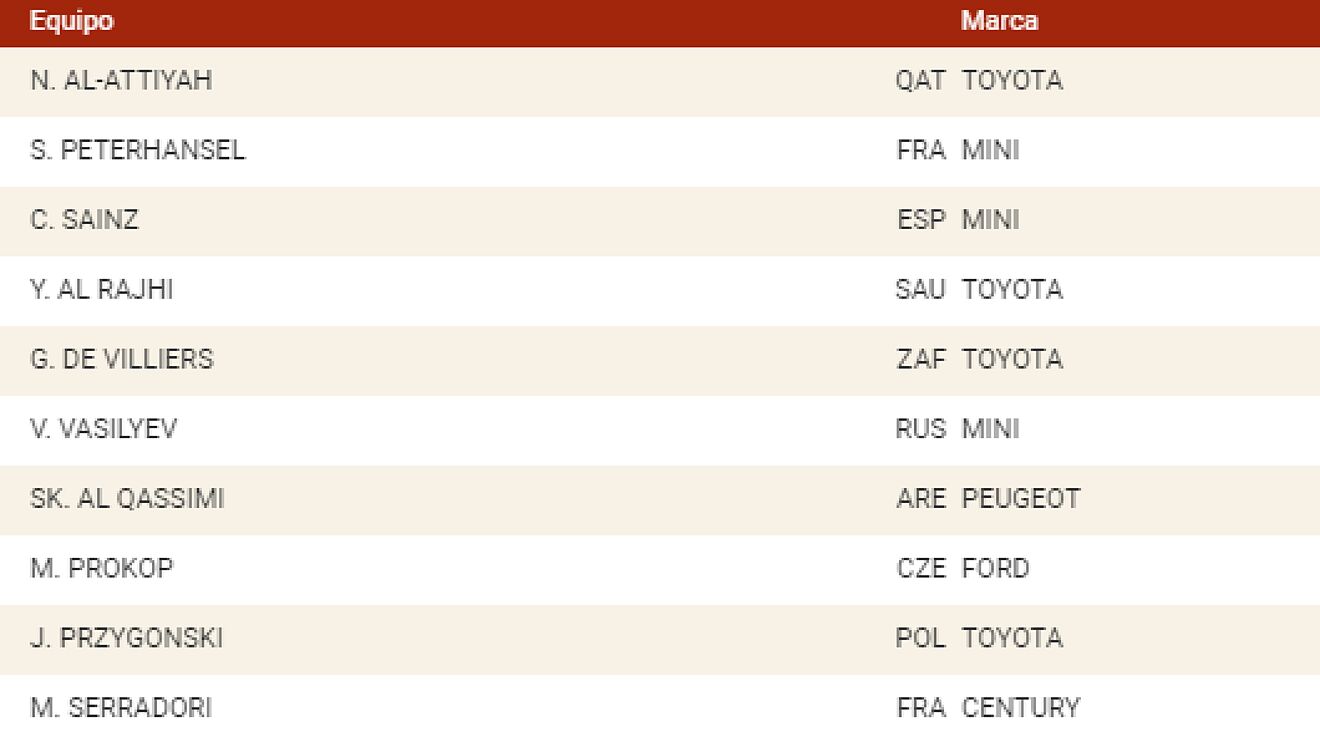
Task: Click the QAT country code
Action: (920, 80)
